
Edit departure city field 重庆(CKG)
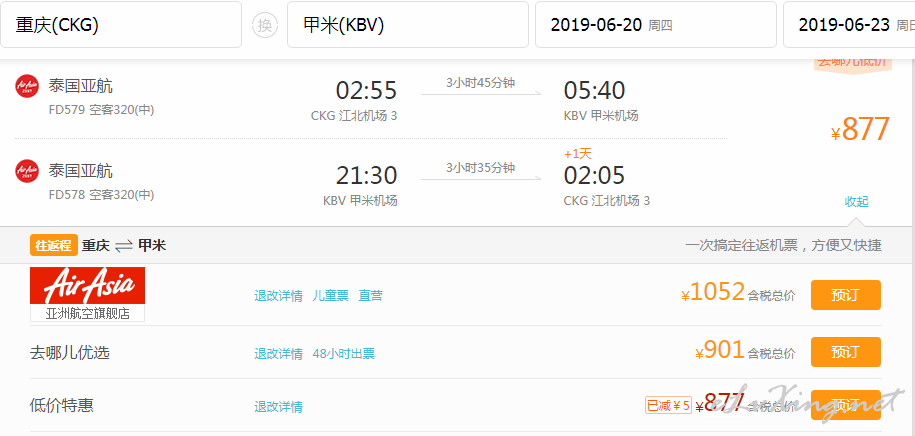pyautogui.click(x=121, y=25)
